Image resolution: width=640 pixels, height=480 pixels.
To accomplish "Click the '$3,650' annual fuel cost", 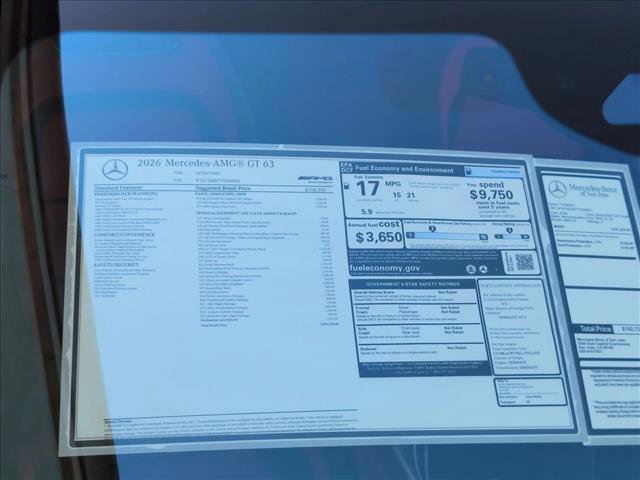I will coord(378,237).
